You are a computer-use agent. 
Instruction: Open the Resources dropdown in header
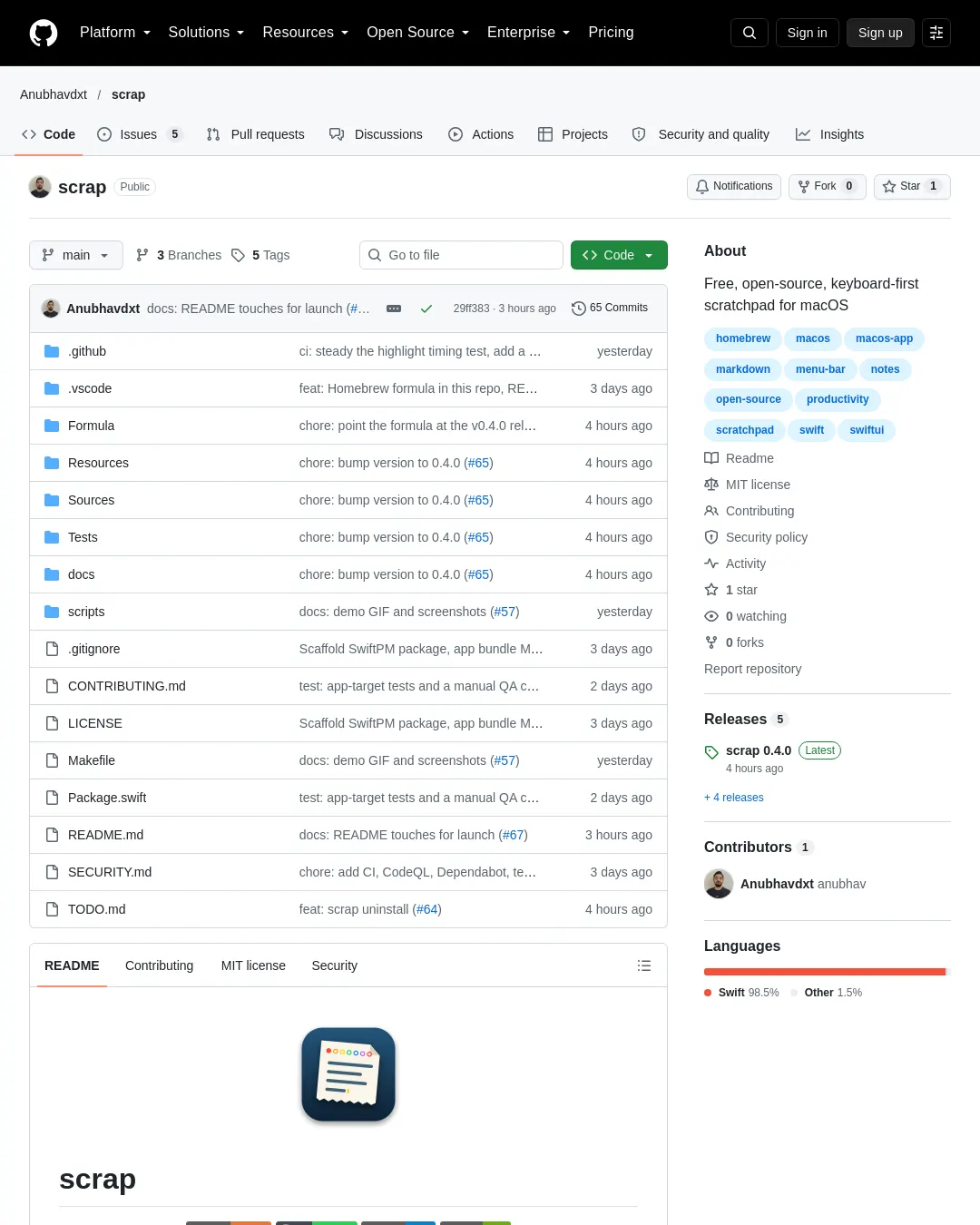coord(306,33)
